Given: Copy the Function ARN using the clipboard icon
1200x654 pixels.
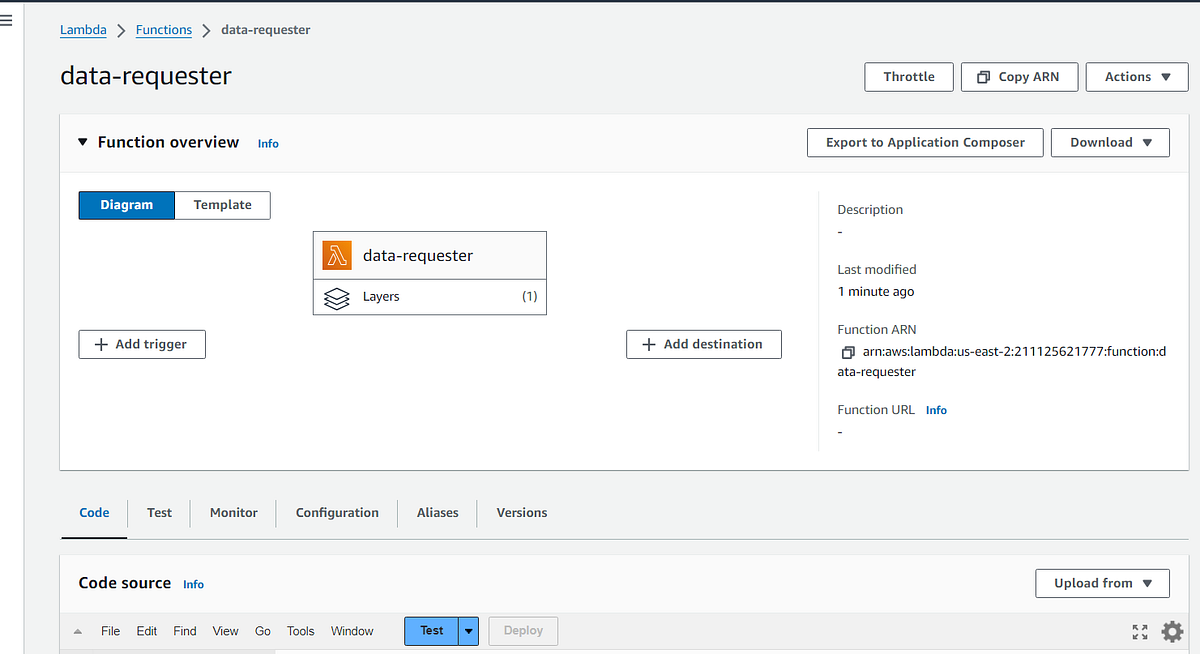Looking at the screenshot, I should coord(847,352).
